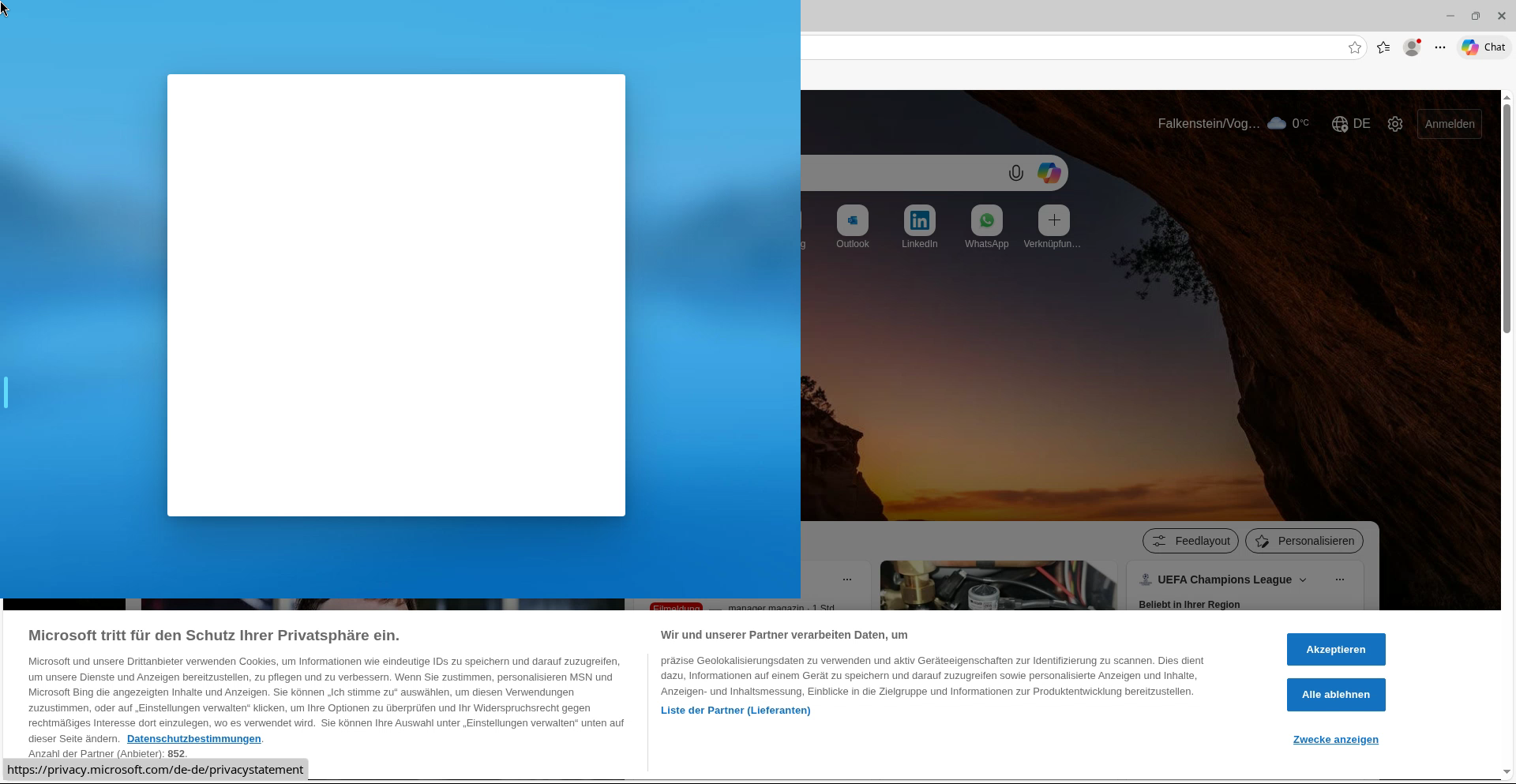Open UEFA Champions League card options menu
The height and width of the screenshot is (784, 1516).
coord(1339,580)
